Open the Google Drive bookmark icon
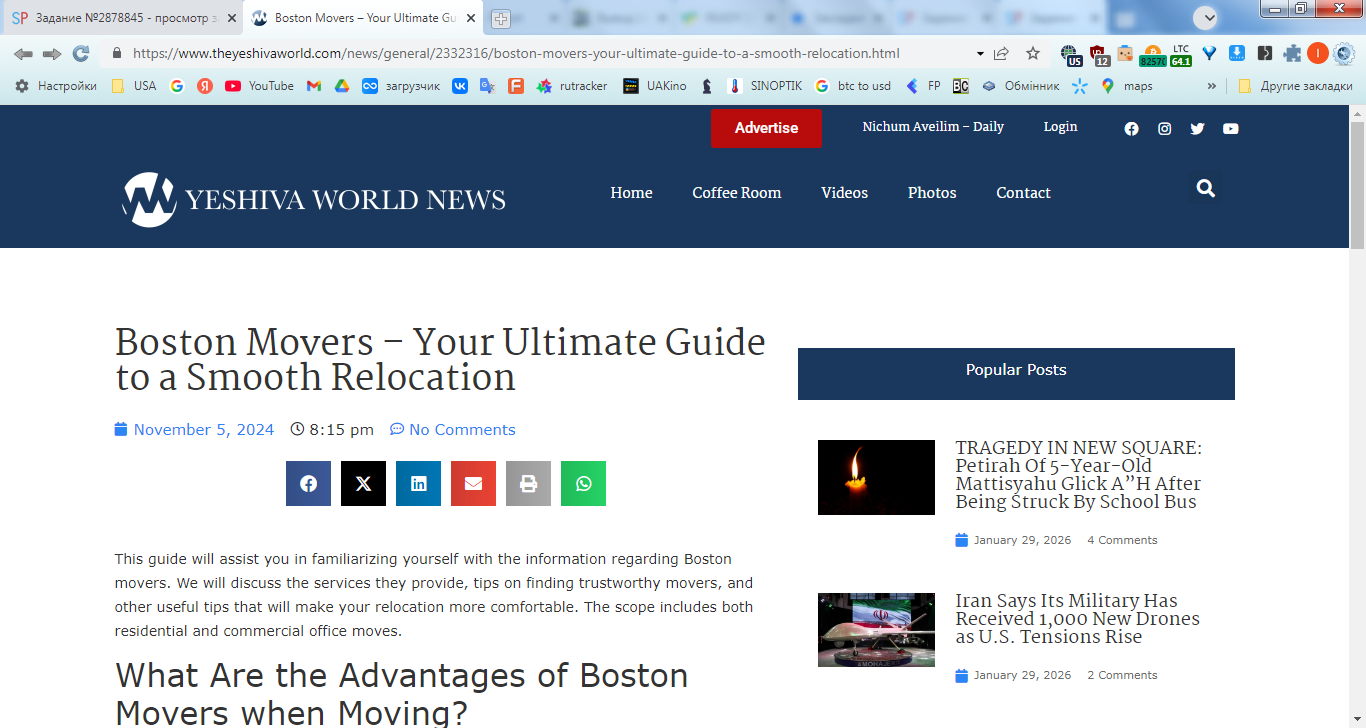This screenshot has width=1366, height=728. click(x=342, y=86)
